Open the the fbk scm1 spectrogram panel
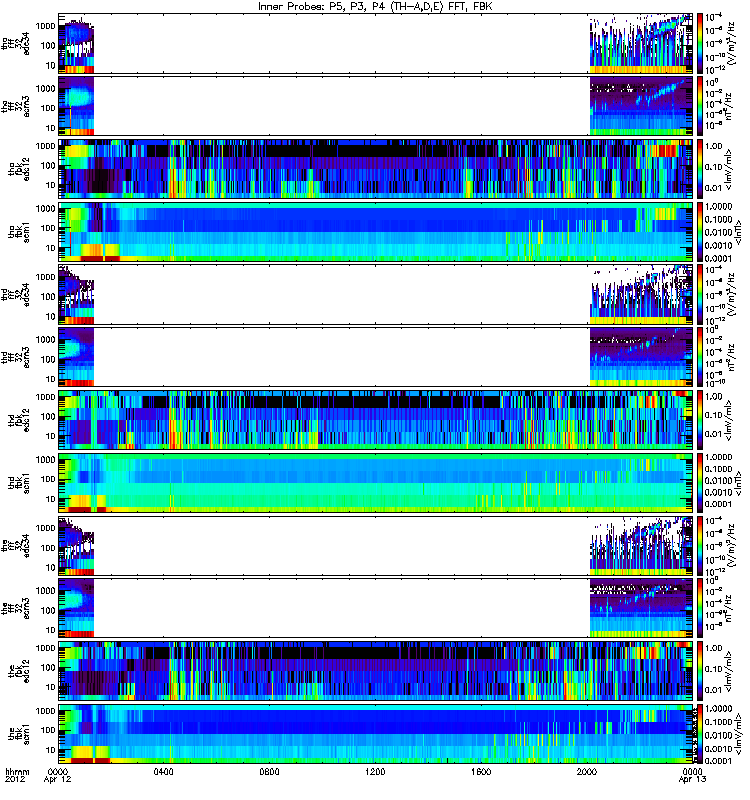This screenshot has height=800, width=750. click(375, 734)
